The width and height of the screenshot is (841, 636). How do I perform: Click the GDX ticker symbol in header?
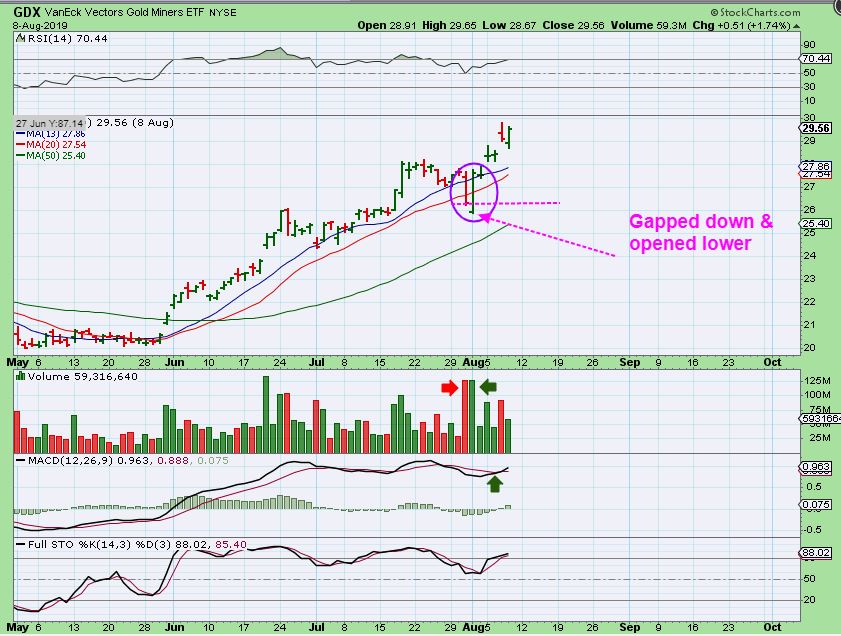click(27, 12)
